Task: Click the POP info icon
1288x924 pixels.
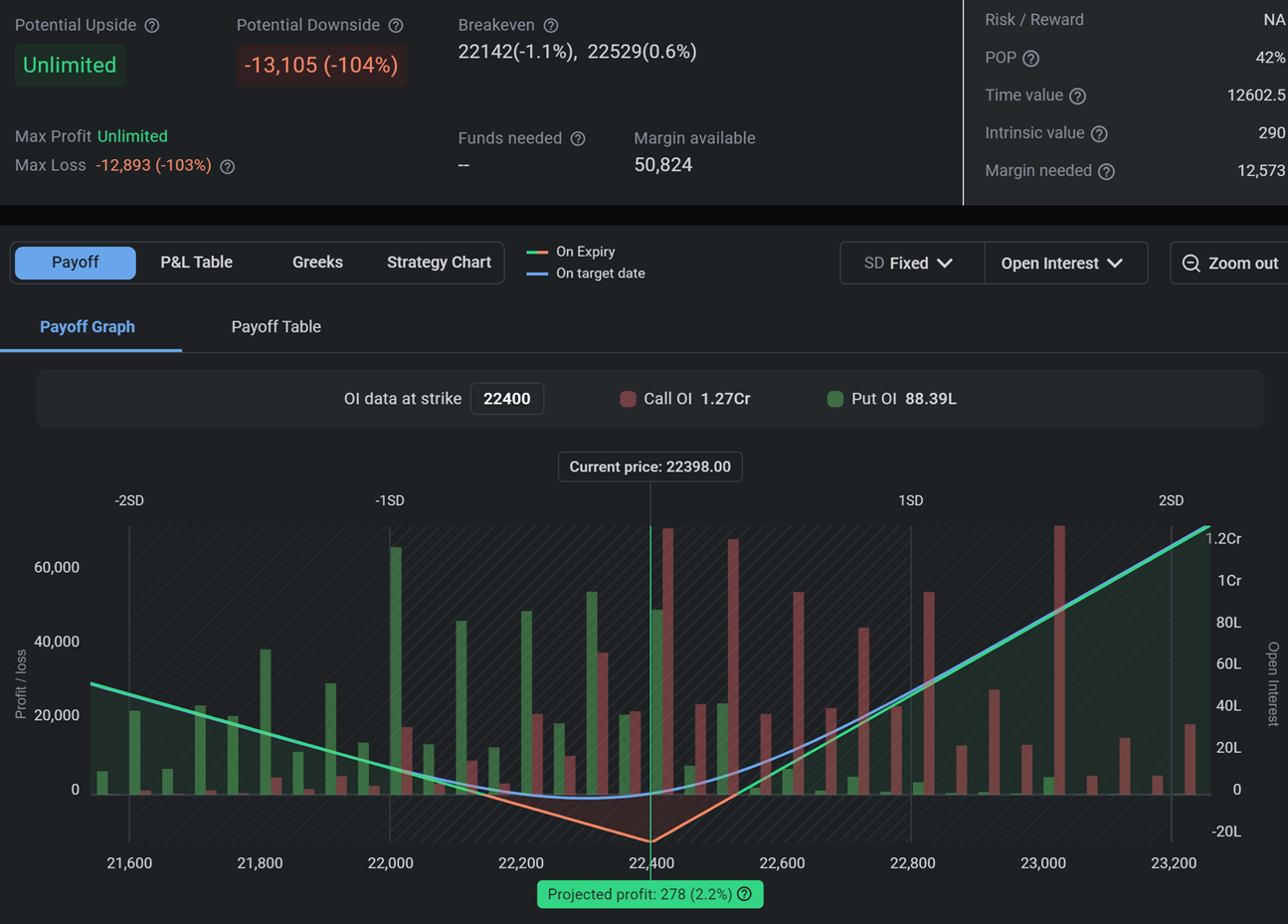Action: coord(1031,59)
